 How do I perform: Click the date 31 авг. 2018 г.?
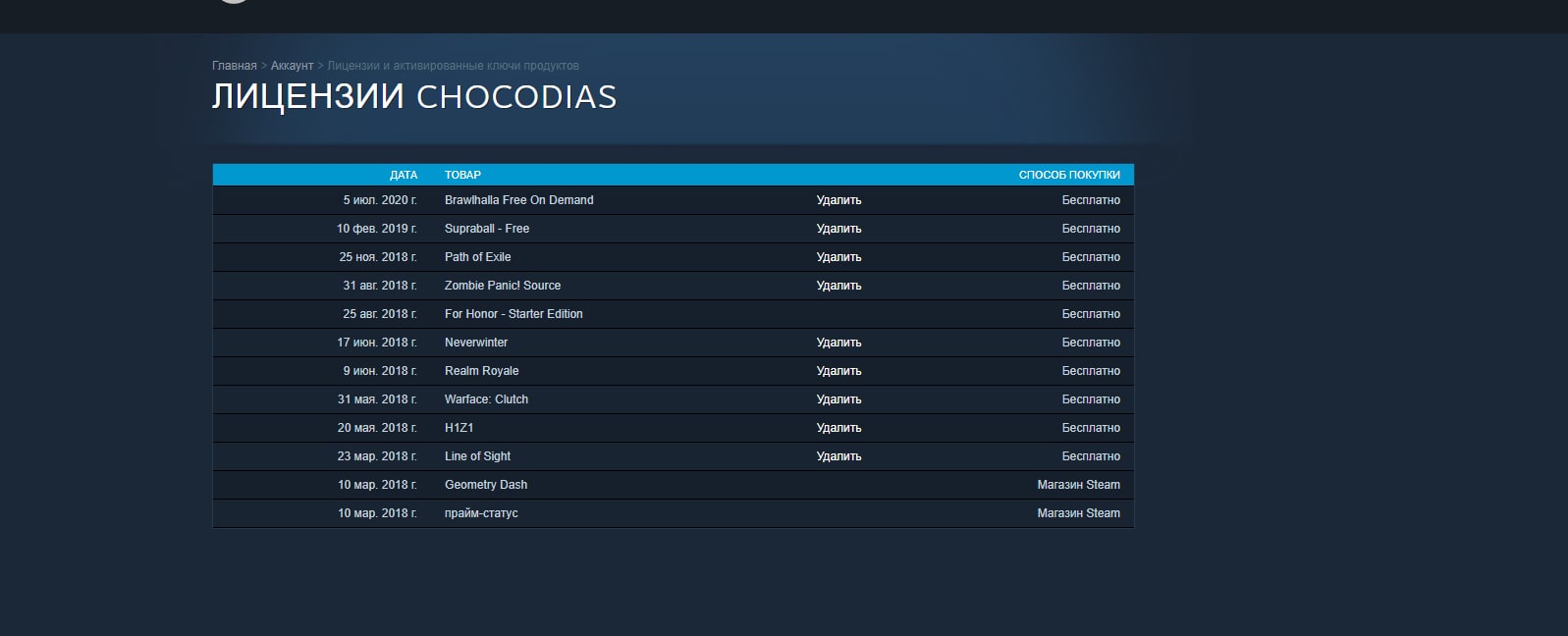click(380, 286)
